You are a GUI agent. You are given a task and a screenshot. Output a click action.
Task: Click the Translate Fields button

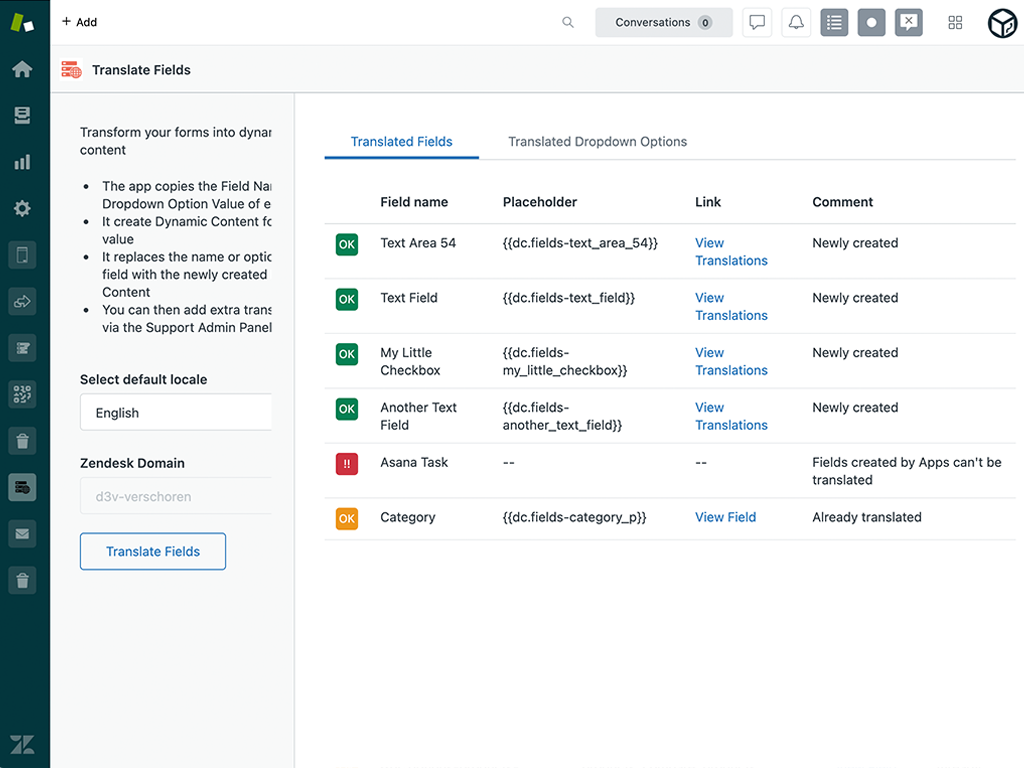click(x=152, y=551)
